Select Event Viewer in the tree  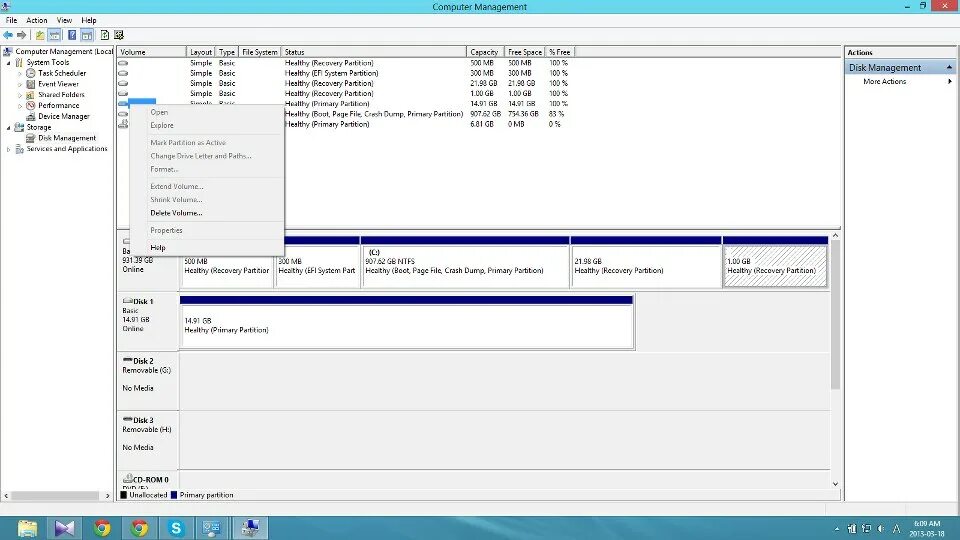click(x=58, y=84)
